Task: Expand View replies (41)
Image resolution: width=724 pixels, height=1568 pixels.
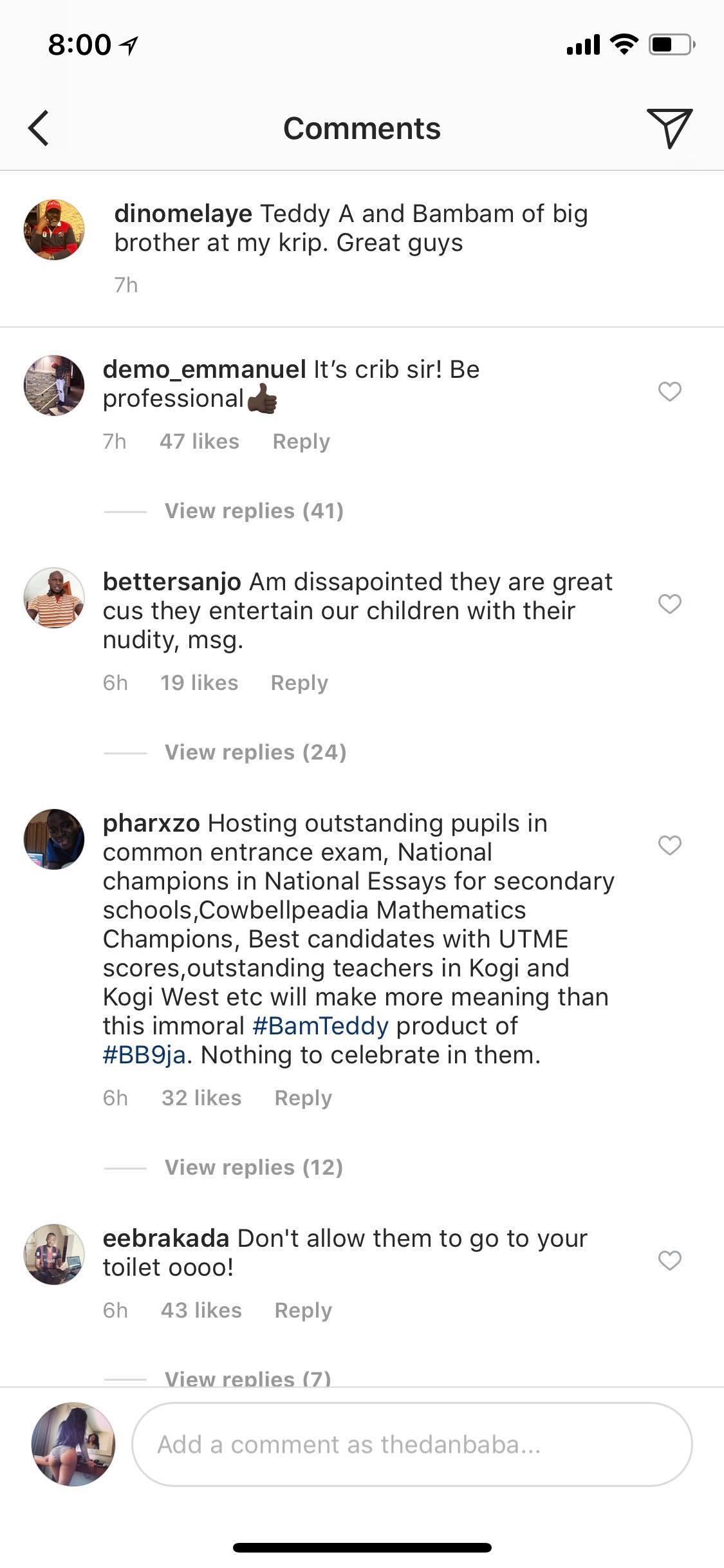Action: tap(254, 510)
